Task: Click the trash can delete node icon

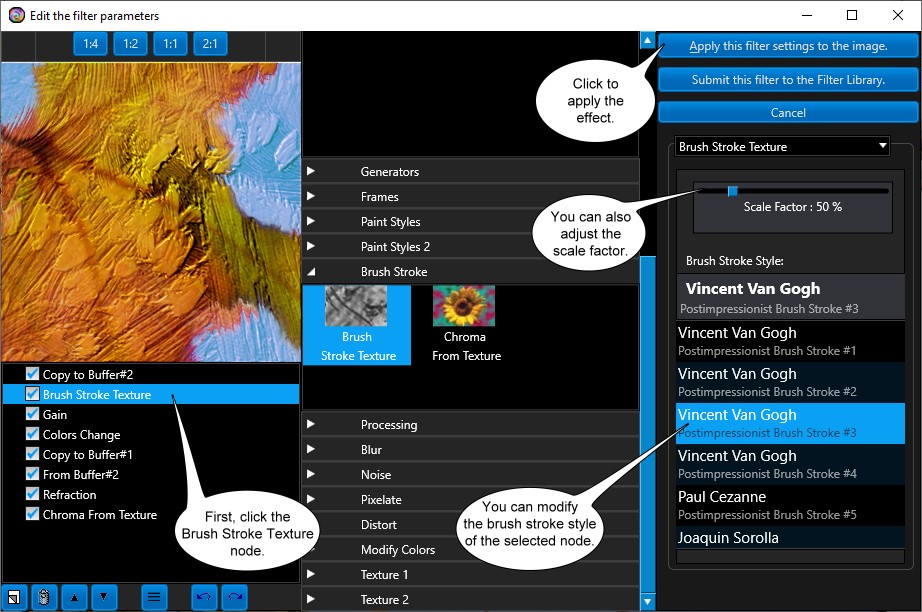Action: point(44,597)
